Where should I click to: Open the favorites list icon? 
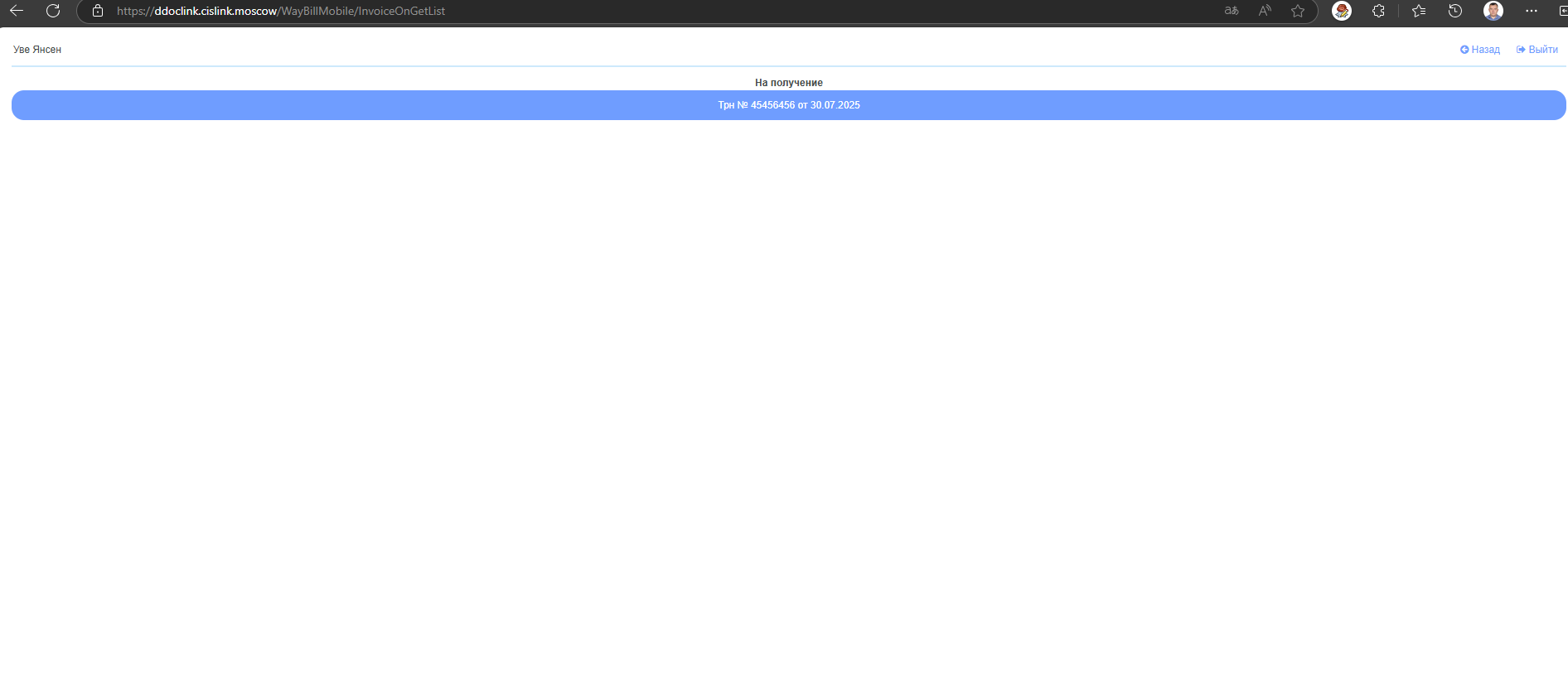1419,11
